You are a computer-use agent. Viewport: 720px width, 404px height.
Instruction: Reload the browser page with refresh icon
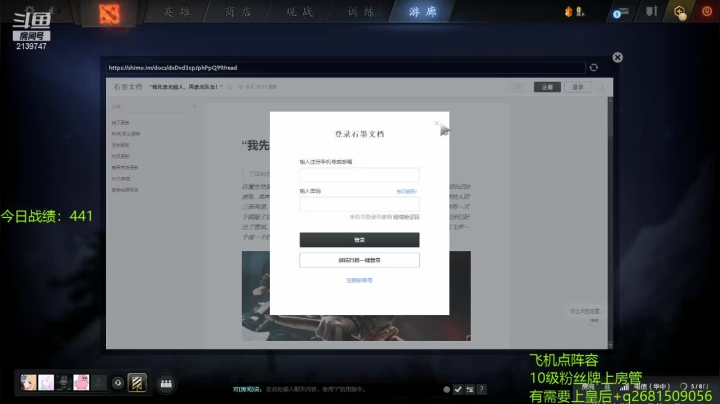[x=594, y=67]
